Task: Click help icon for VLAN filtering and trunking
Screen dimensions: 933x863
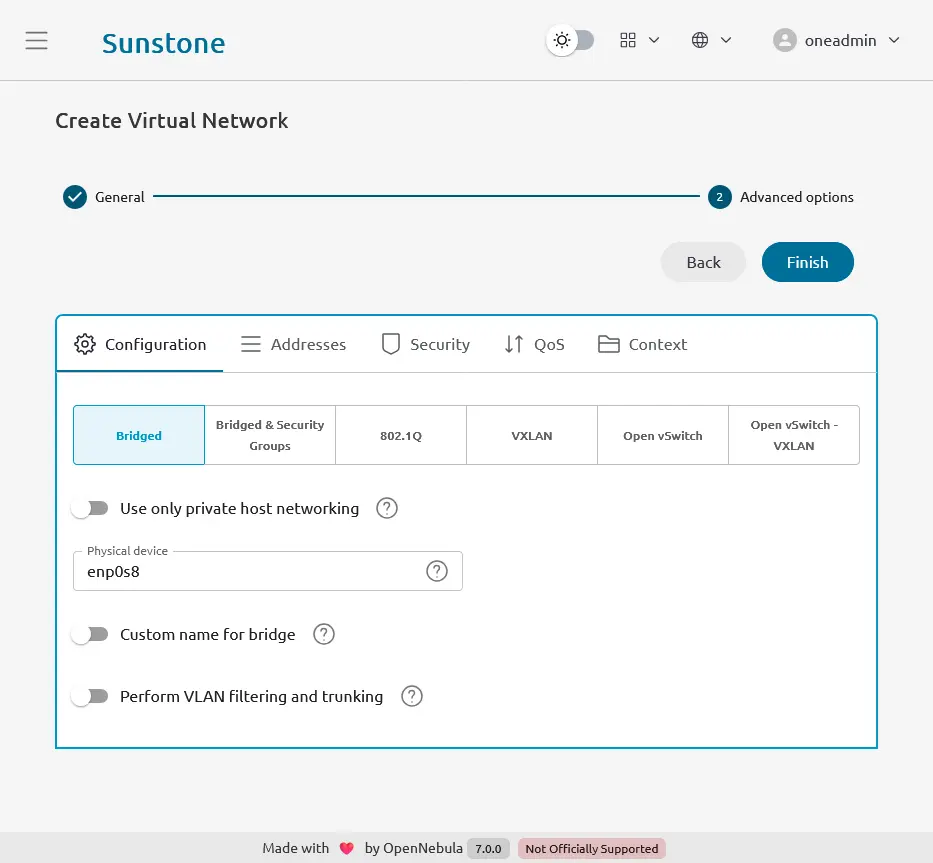Action: pyautogui.click(x=412, y=696)
